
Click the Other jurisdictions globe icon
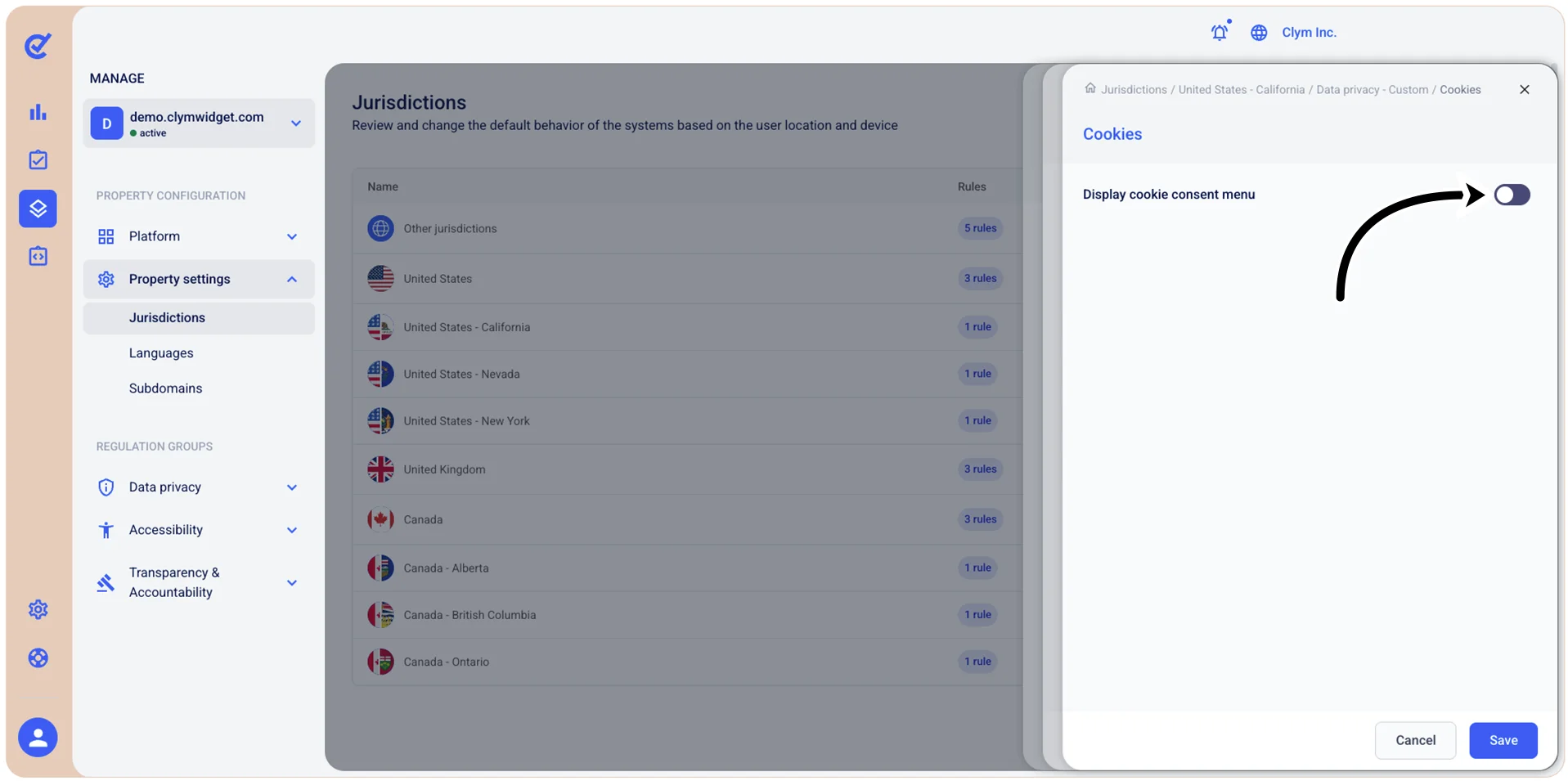[x=380, y=228]
